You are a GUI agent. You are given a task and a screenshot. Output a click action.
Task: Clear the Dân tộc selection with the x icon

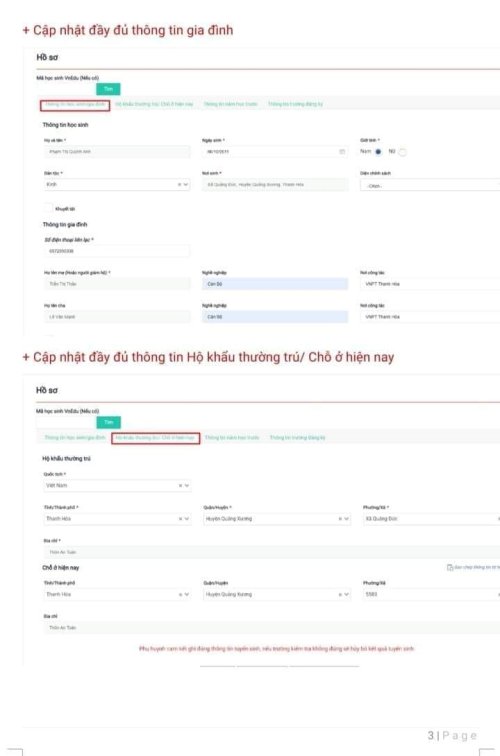tap(179, 185)
